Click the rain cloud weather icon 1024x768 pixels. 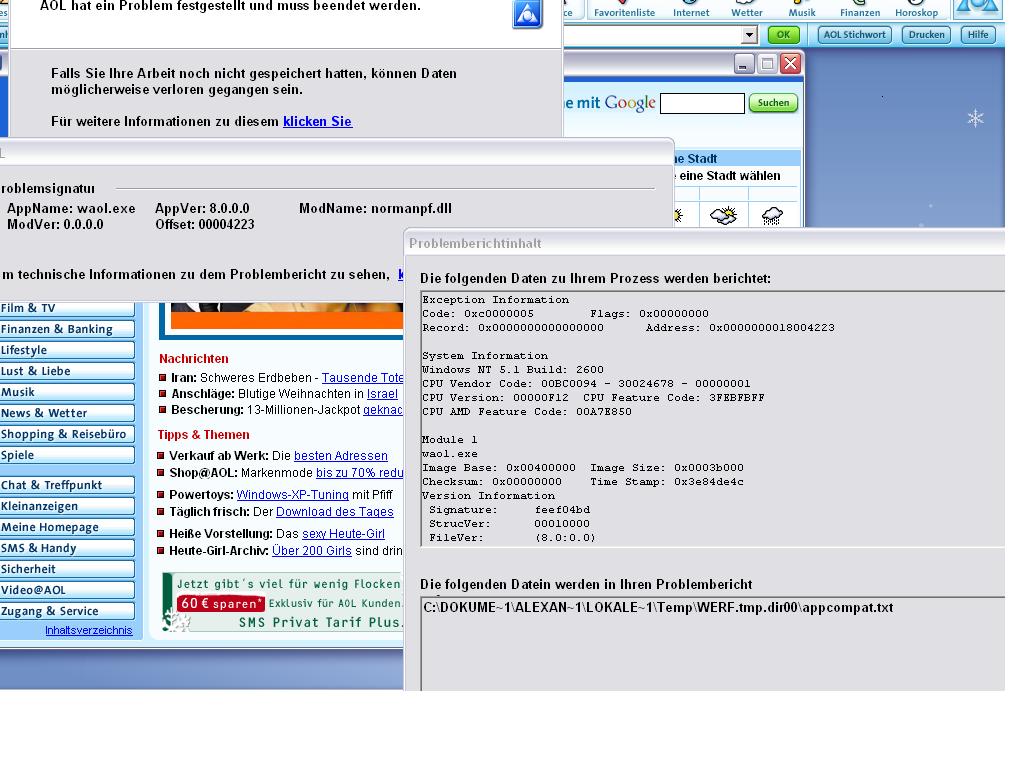[772, 216]
